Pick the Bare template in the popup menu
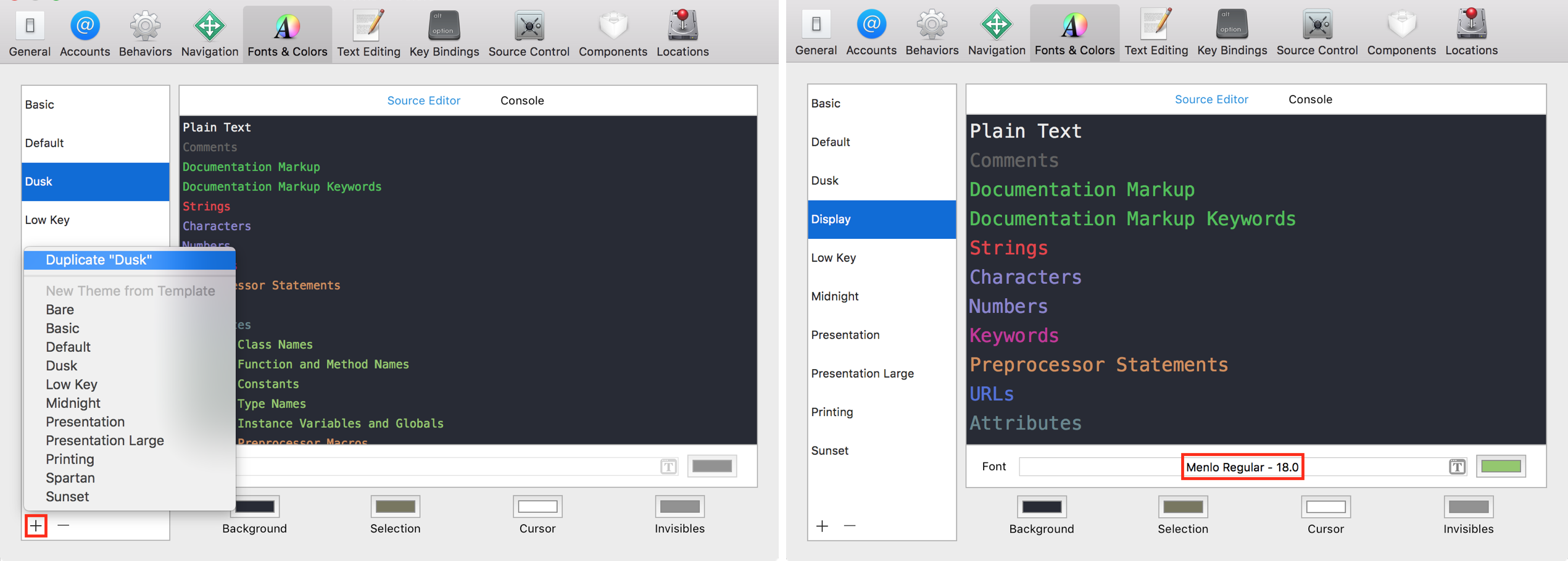 60,309
